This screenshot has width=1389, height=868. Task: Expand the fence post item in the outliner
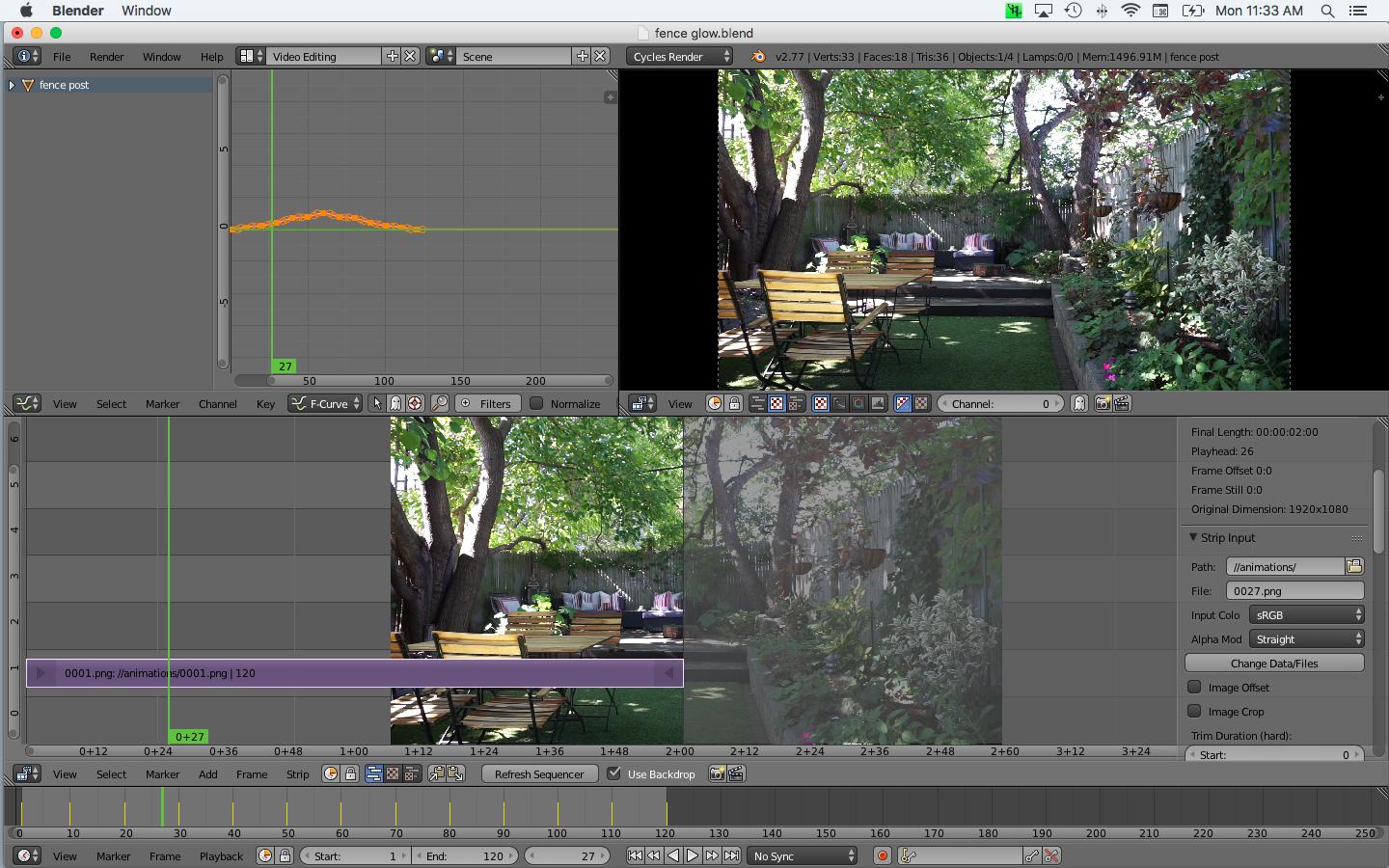[x=11, y=85]
